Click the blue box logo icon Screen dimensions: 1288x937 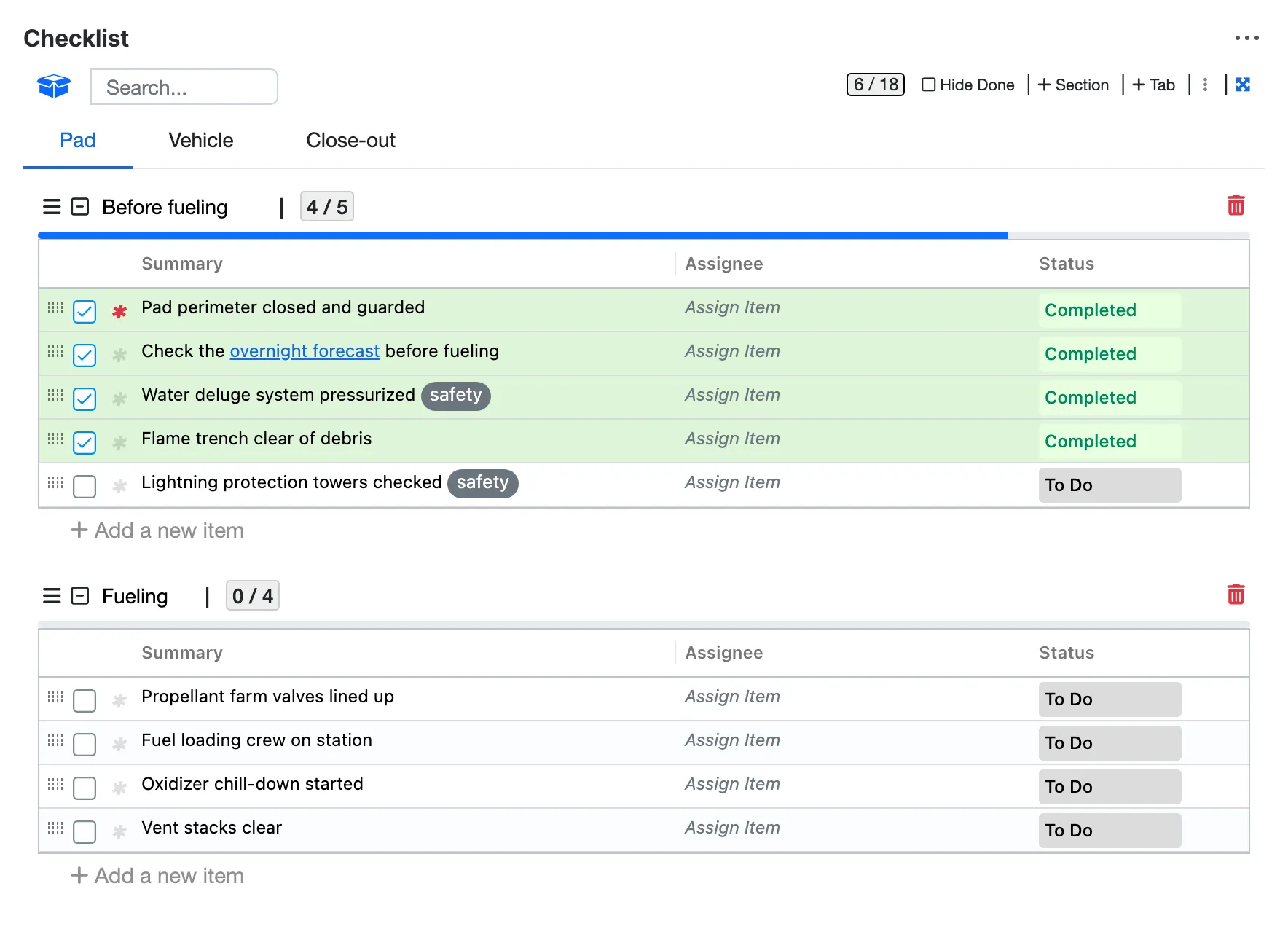tap(54, 86)
